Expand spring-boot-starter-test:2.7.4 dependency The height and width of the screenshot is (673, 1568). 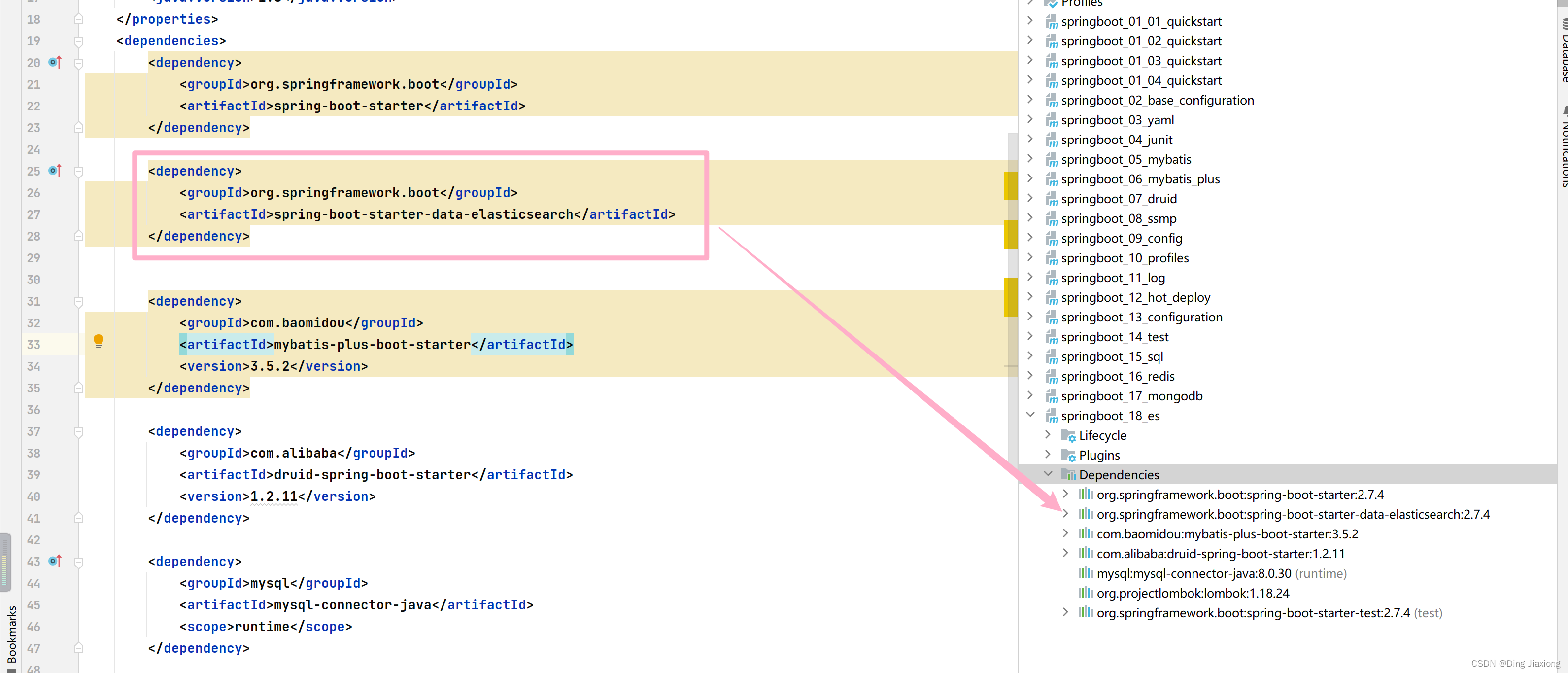click(x=1065, y=611)
